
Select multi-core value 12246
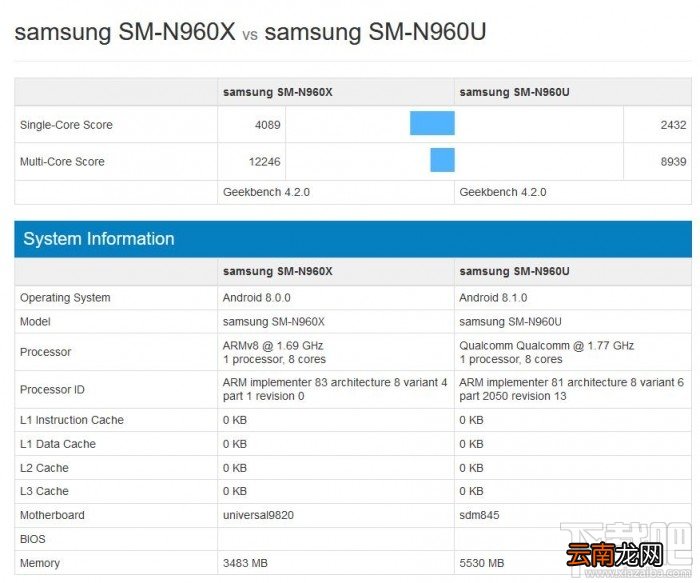[264, 162]
